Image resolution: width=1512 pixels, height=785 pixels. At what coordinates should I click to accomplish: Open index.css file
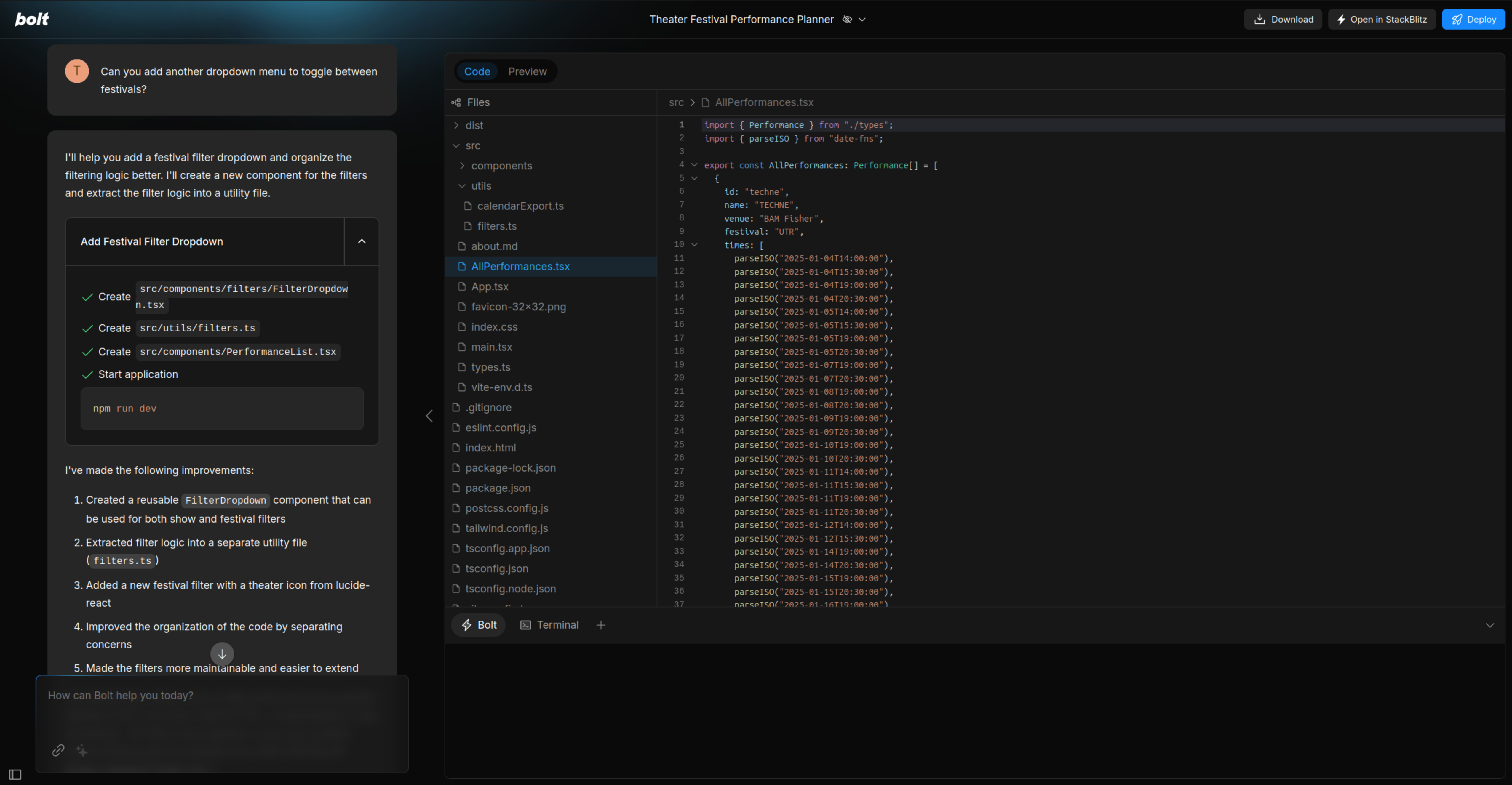(x=551, y=327)
